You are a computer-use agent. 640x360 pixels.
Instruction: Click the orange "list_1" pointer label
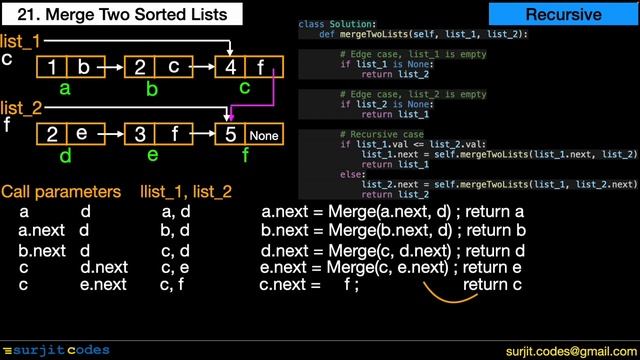pyautogui.click(x=20, y=41)
